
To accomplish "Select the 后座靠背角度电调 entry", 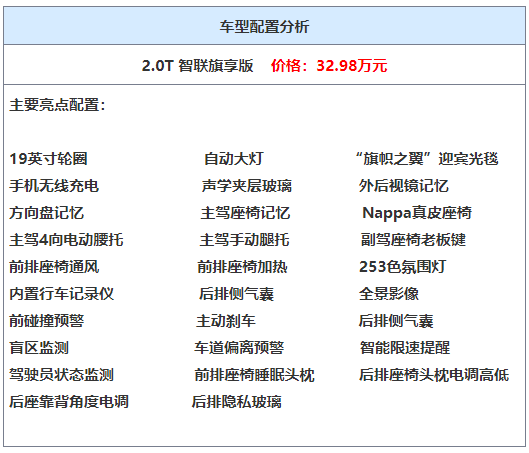I will click(x=69, y=402).
